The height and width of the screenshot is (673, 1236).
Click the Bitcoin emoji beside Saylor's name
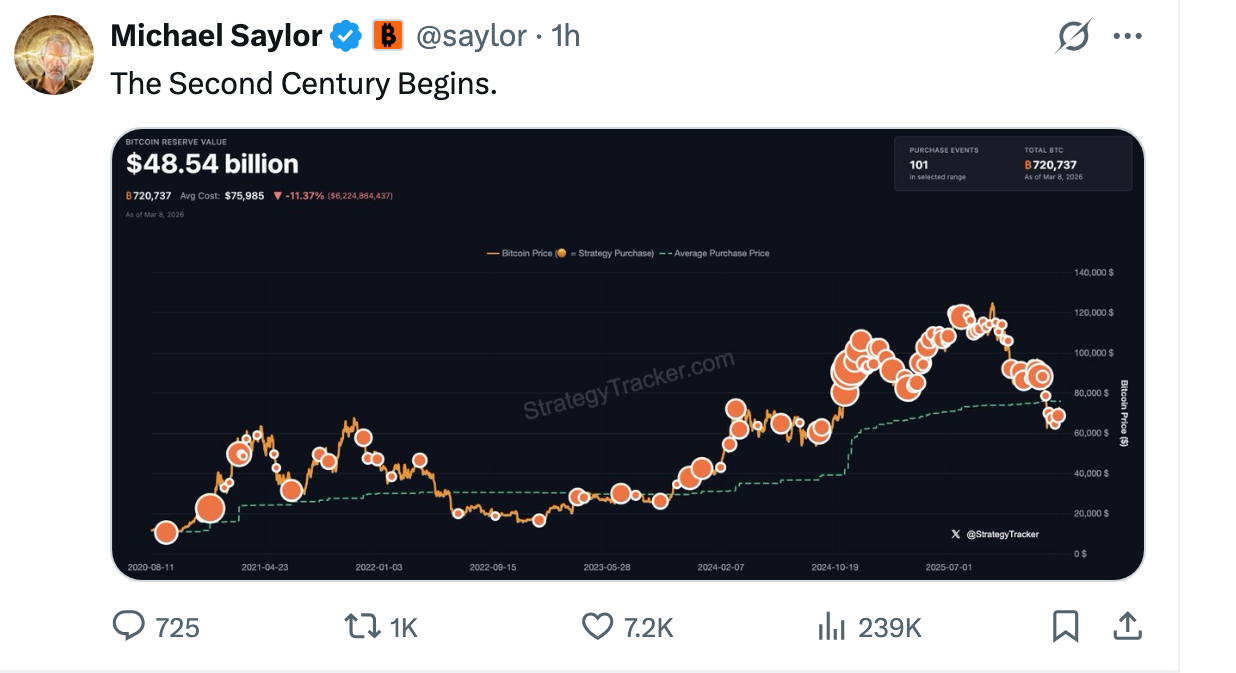click(x=386, y=35)
